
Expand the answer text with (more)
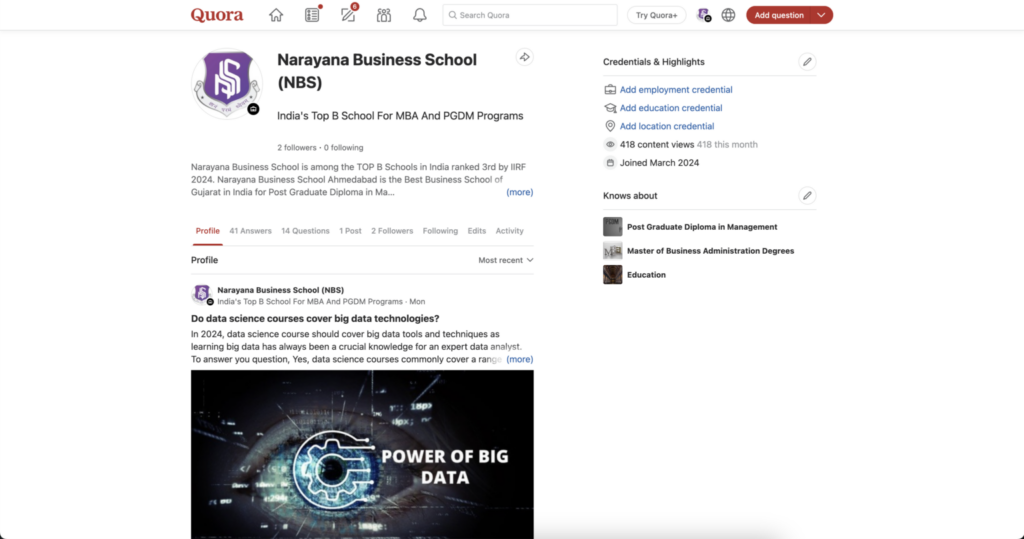pos(520,359)
